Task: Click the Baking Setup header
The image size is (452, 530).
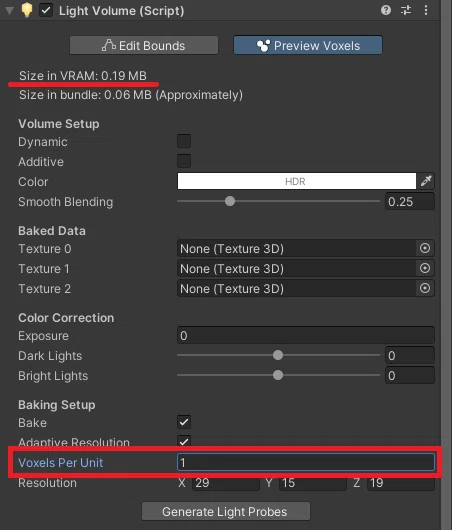Action: (x=56, y=404)
